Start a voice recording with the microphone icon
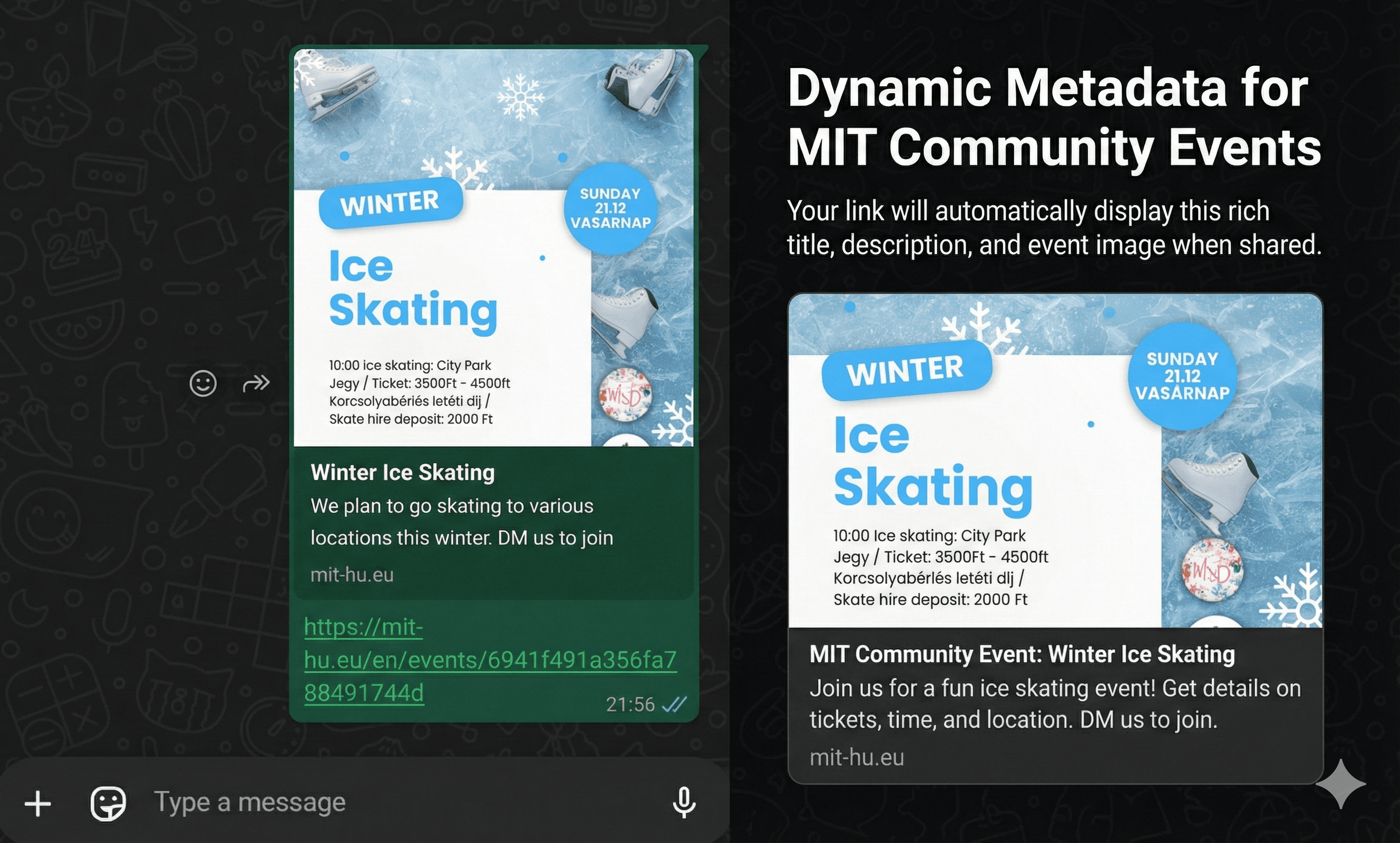The width and height of the screenshot is (1400, 843). point(684,802)
